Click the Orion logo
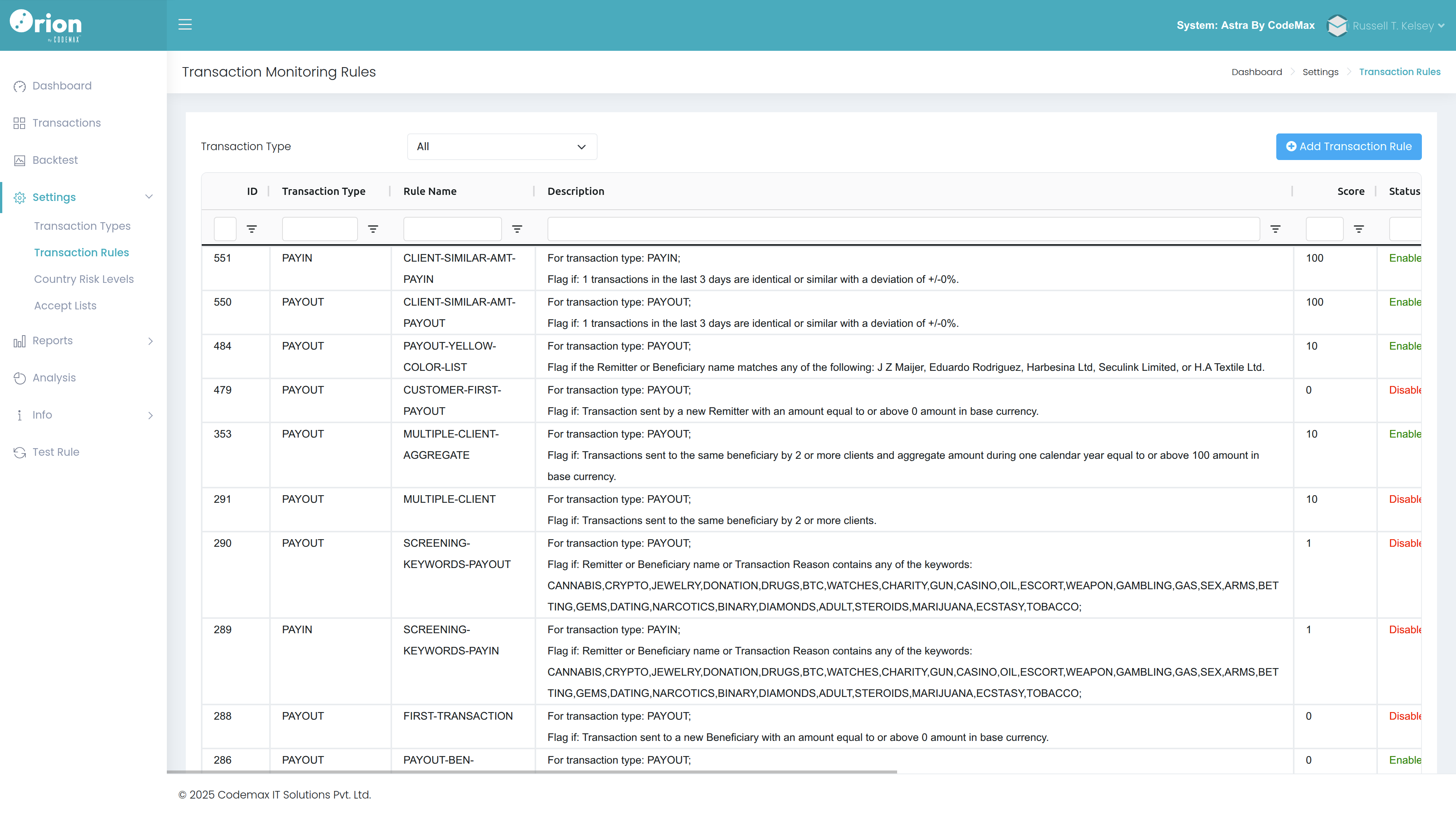Screen dimensions: 1456x819 46,25
